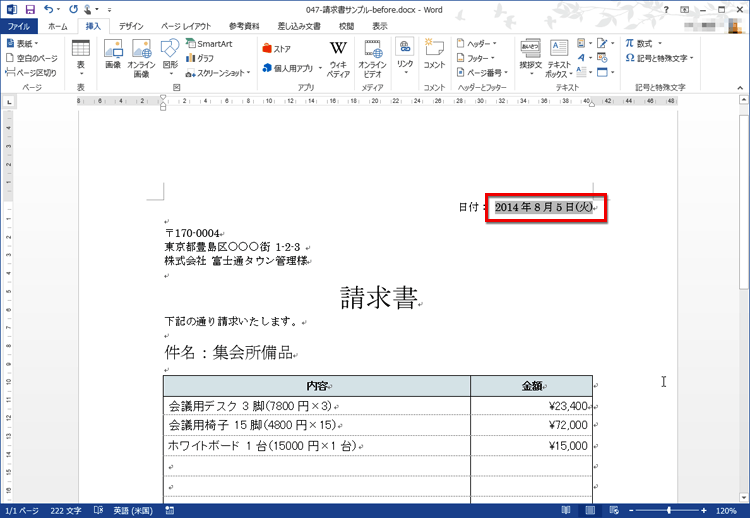Insert a greeting with 挨拶文
Viewport: 750px width, 518px height.
click(x=530, y=57)
